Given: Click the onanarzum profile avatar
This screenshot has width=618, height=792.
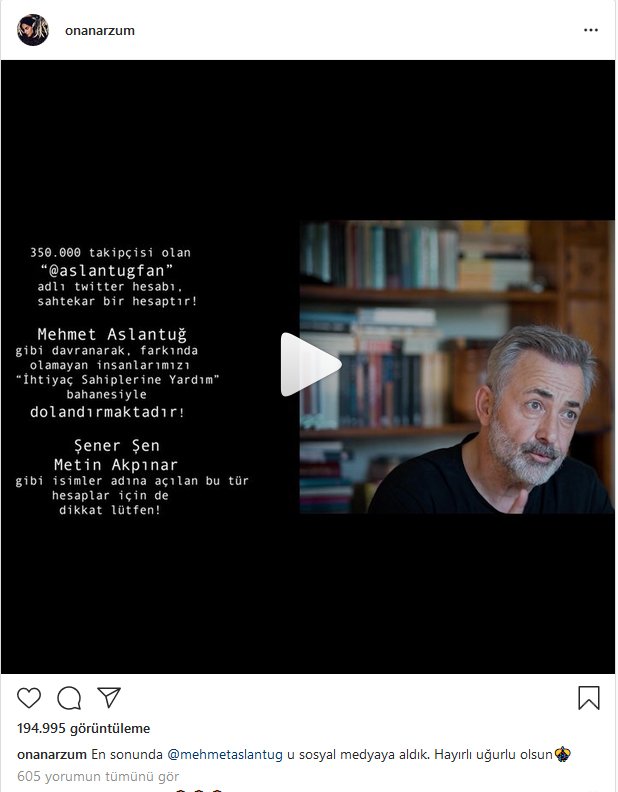Looking at the screenshot, I should point(33,30).
